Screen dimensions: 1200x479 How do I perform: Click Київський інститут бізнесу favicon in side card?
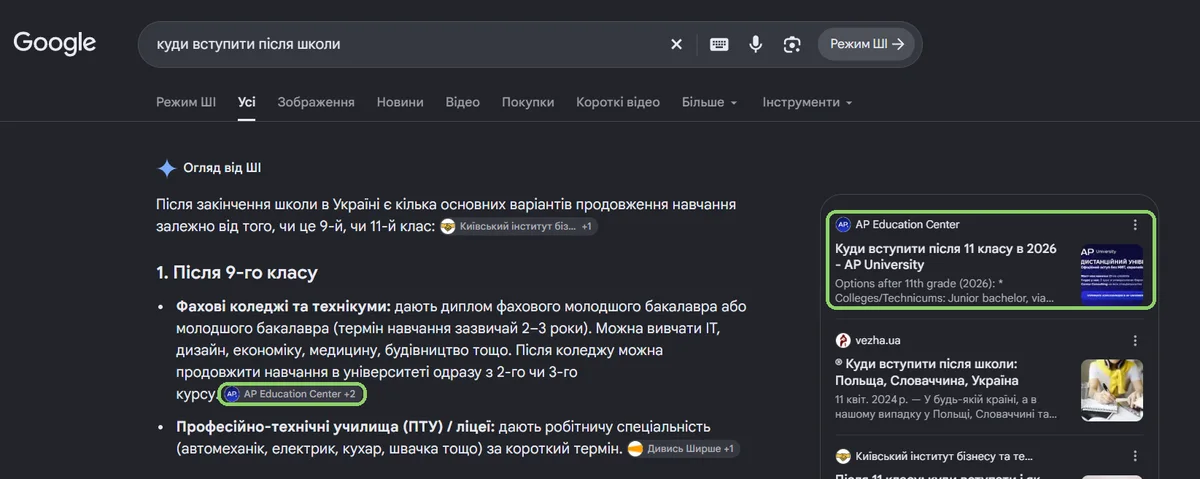pos(843,456)
